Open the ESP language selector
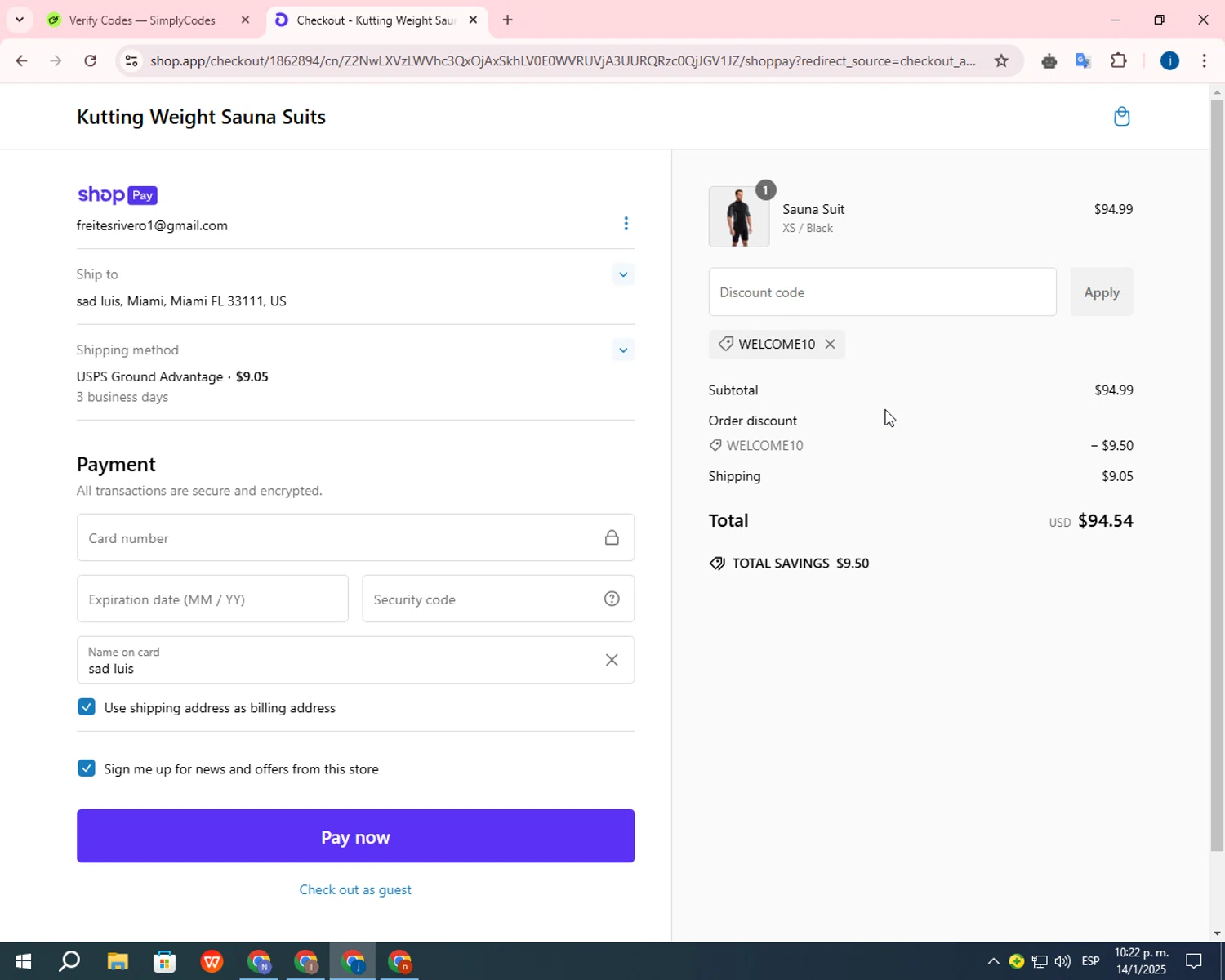Viewport: 1225px width, 980px height. point(1091,962)
